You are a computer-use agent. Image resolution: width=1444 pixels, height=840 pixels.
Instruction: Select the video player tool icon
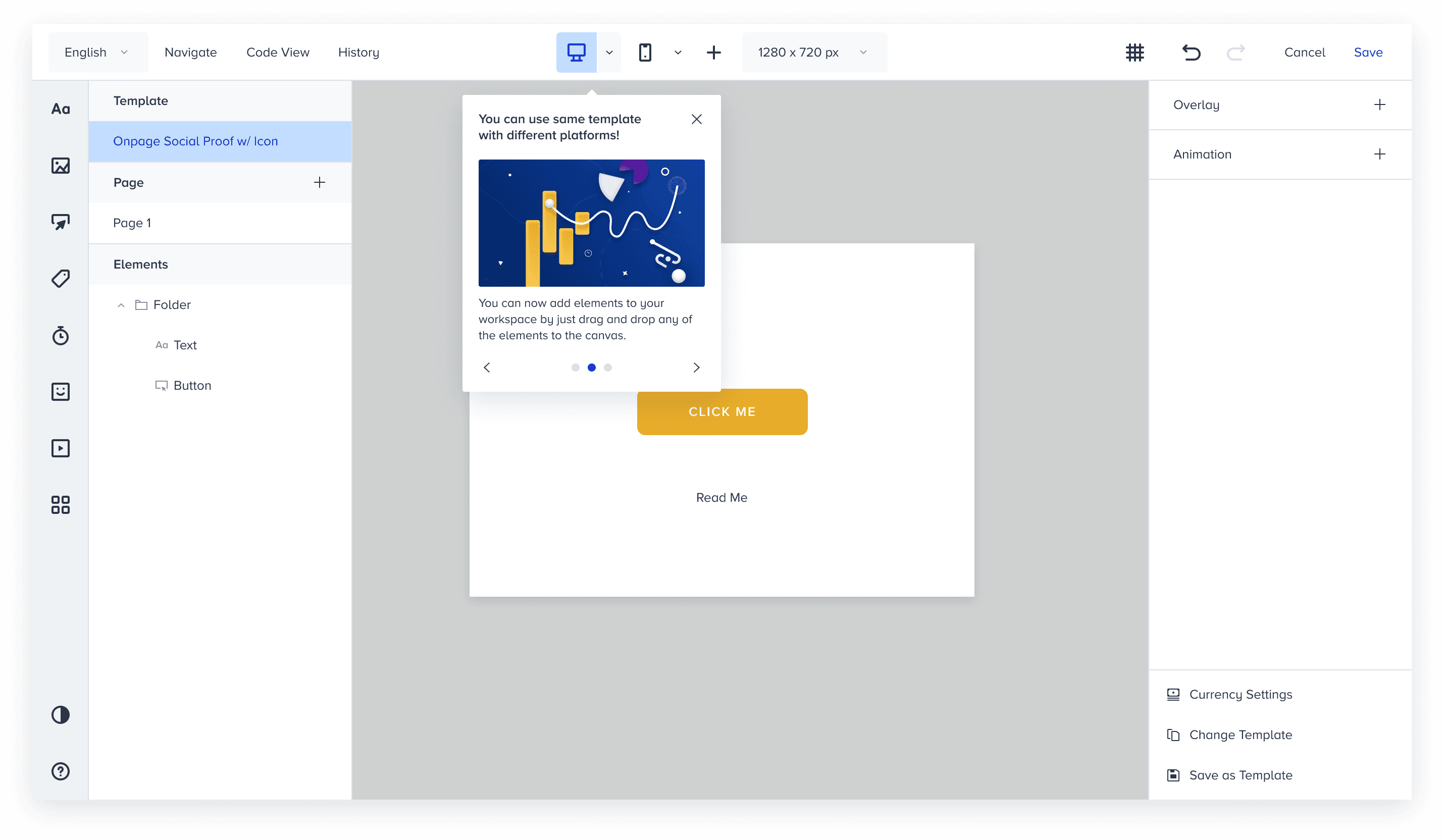[60, 448]
